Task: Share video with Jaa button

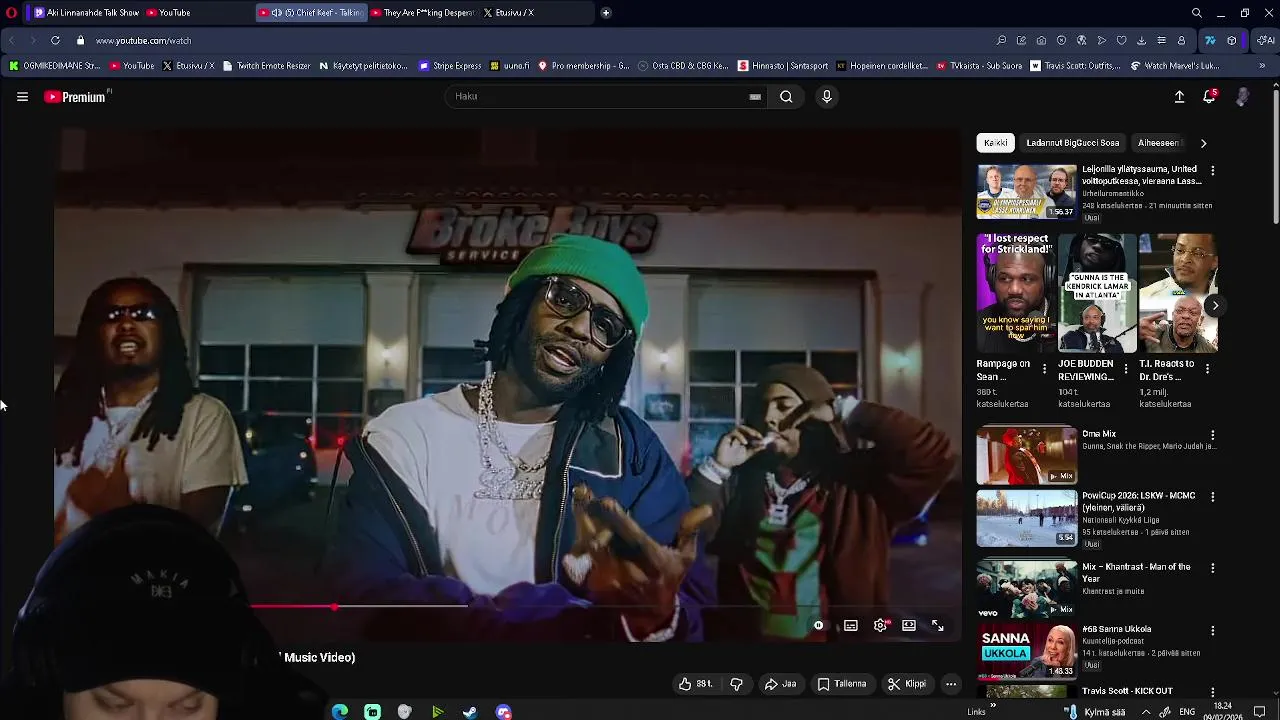Action: 780,684
